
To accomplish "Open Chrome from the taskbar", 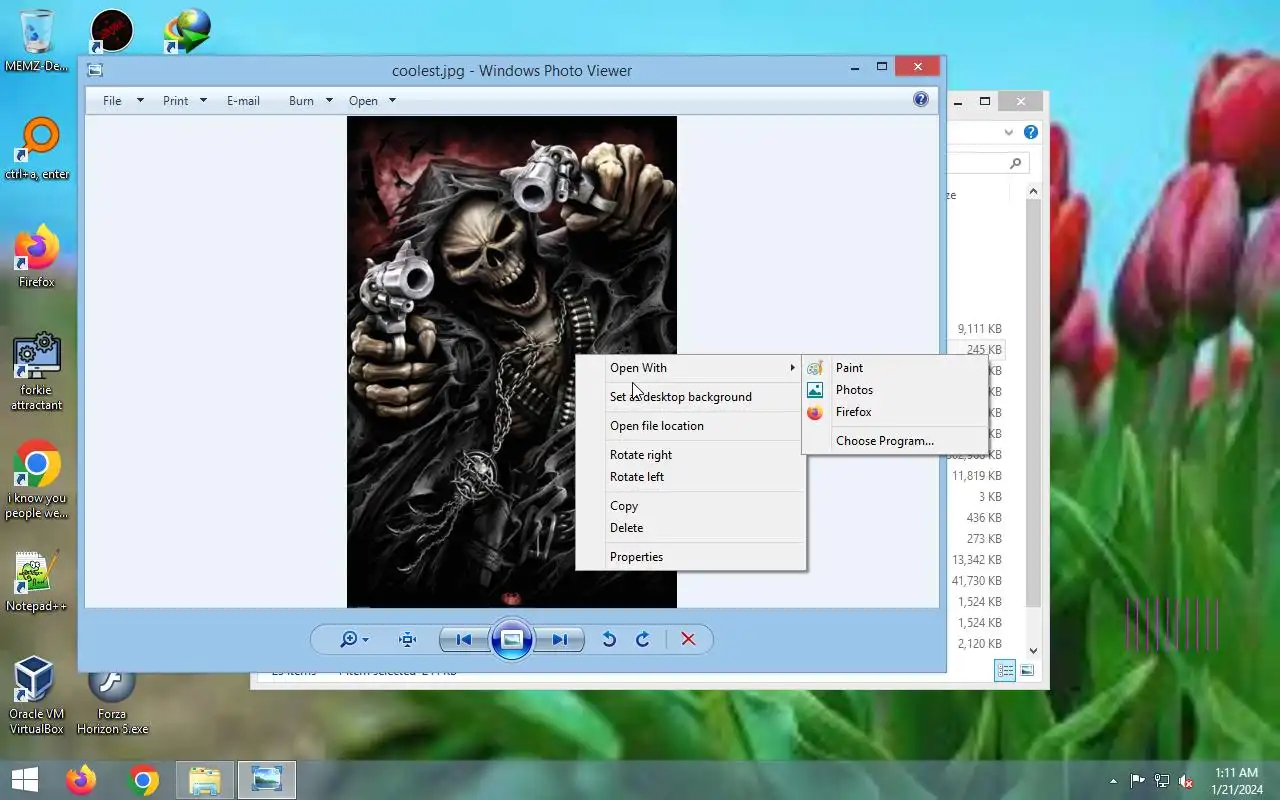I will coord(143,780).
